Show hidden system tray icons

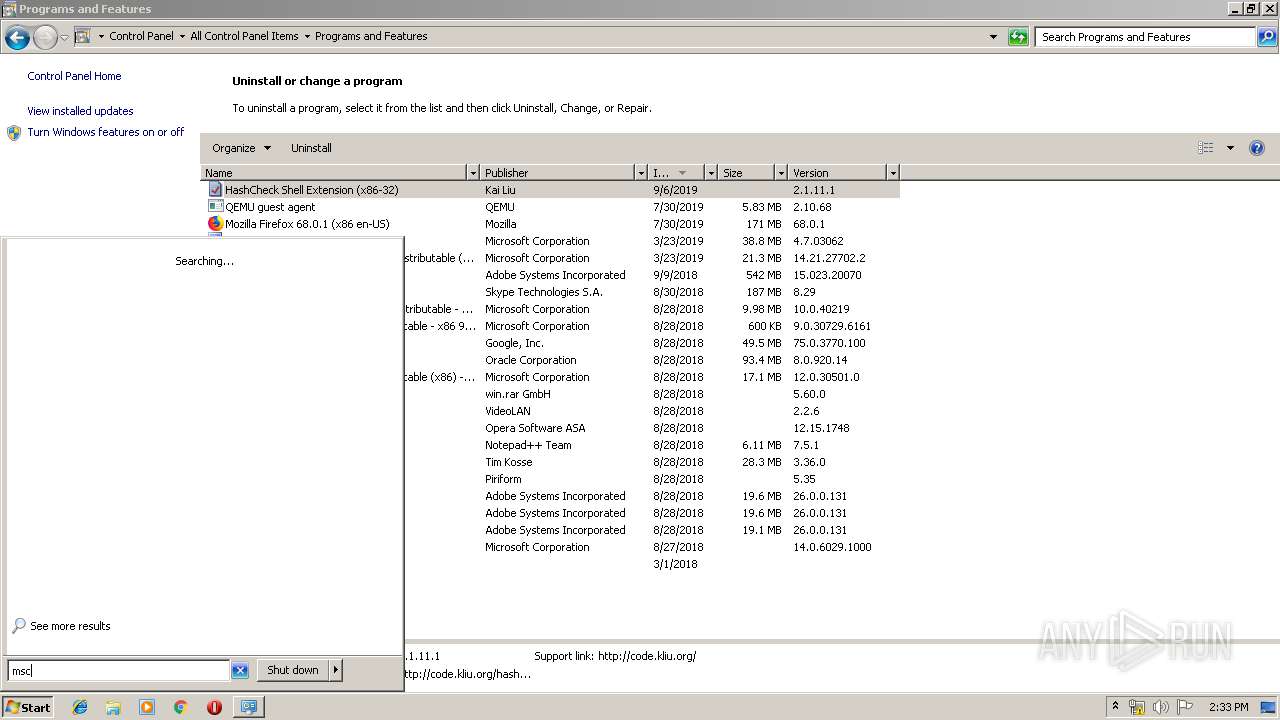(1115, 707)
